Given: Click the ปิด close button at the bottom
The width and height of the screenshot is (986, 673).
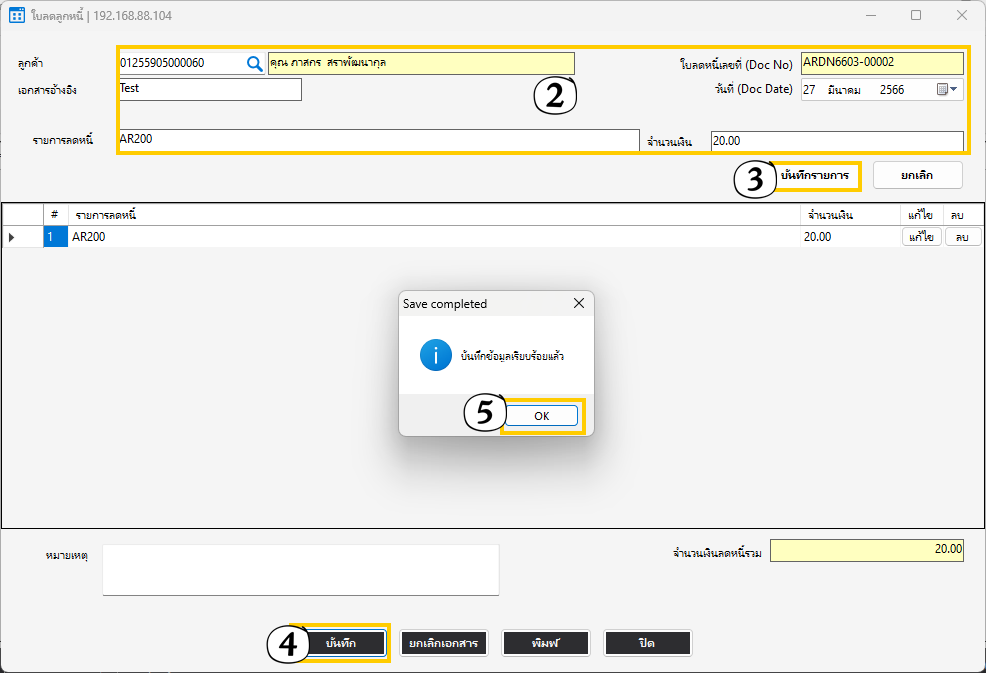Looking at the screenshot, I should point(647,643).
